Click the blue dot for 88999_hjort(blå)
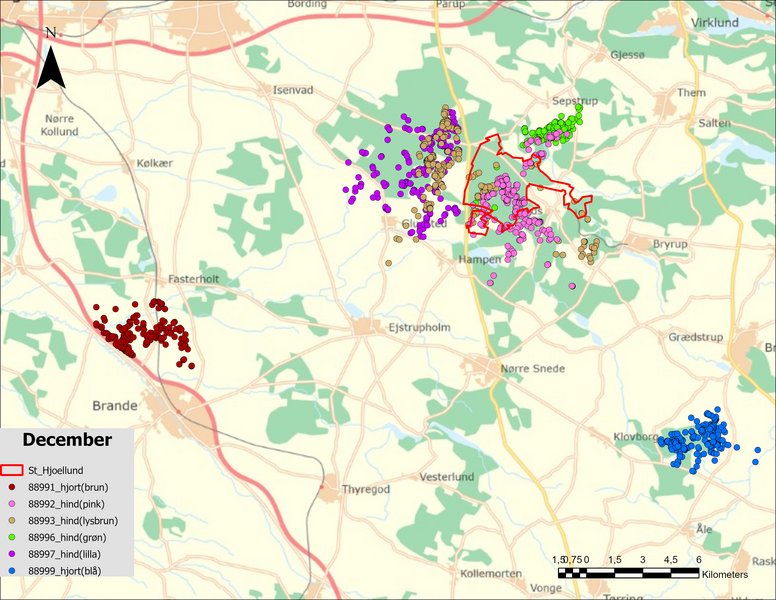 pyautogui.click(x=12, y=570)
